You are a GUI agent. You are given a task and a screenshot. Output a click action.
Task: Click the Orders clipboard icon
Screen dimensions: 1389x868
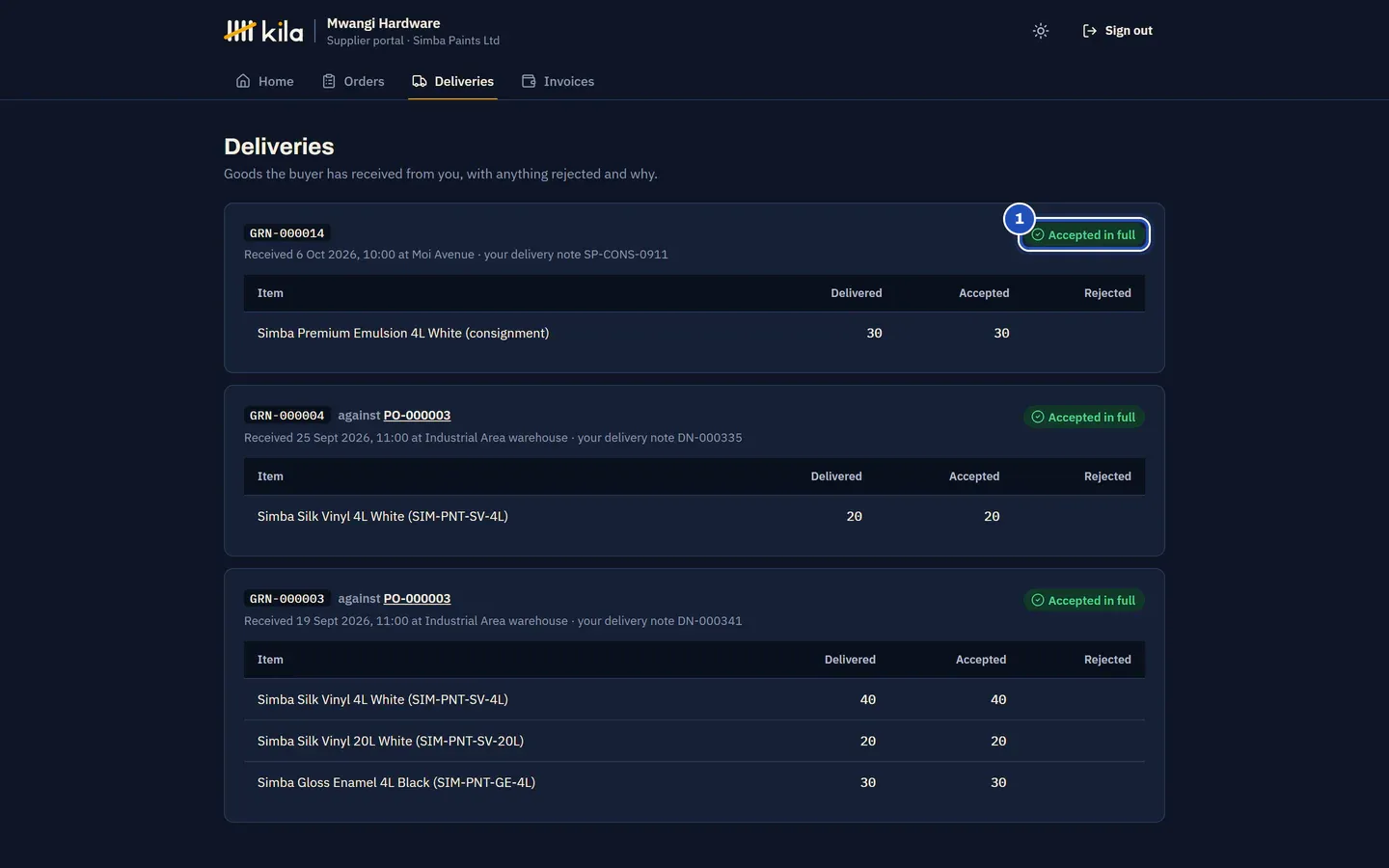[329, 81]
